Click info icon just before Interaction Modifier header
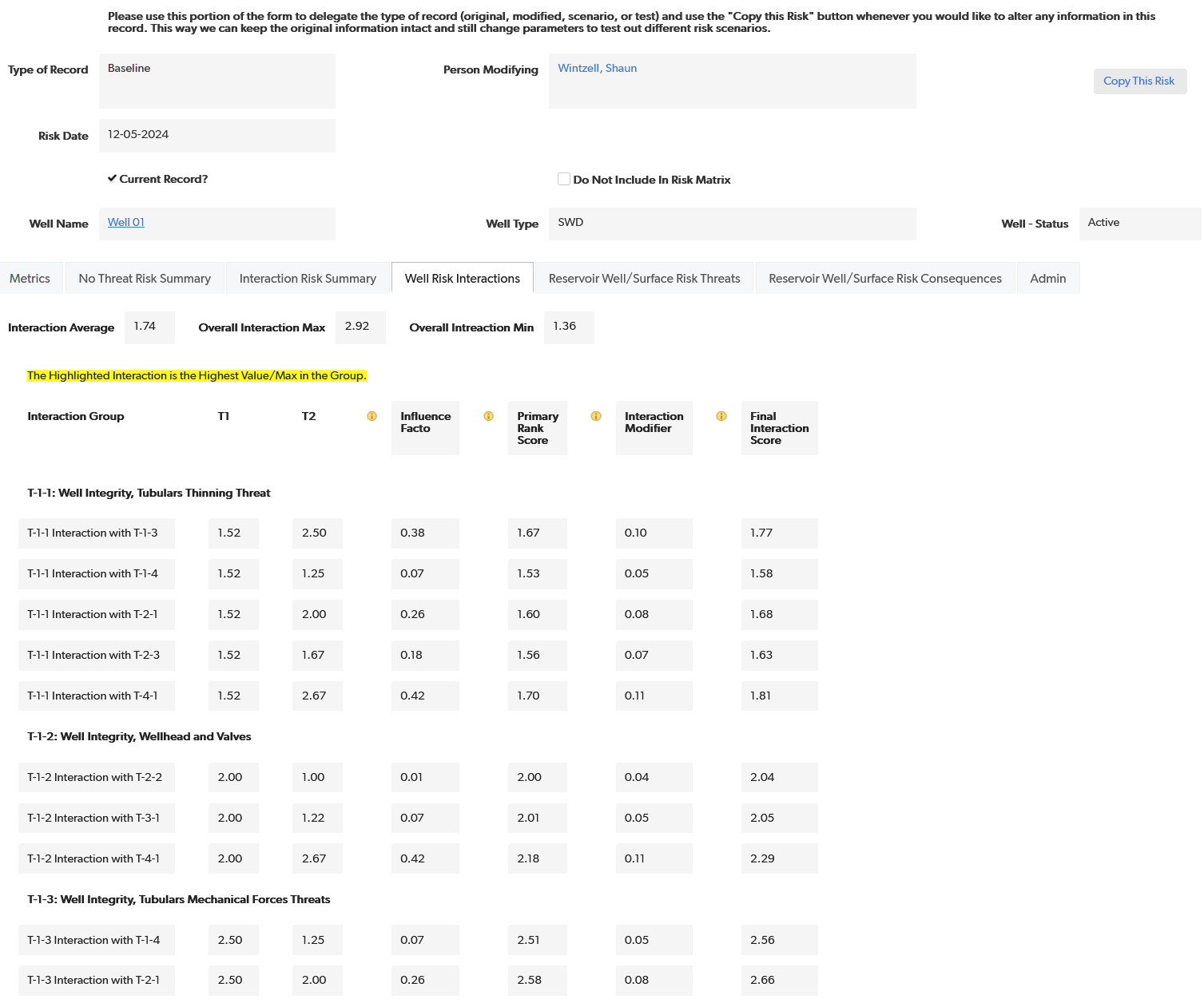1204x1003 pixels. click(x=595, y=416)
